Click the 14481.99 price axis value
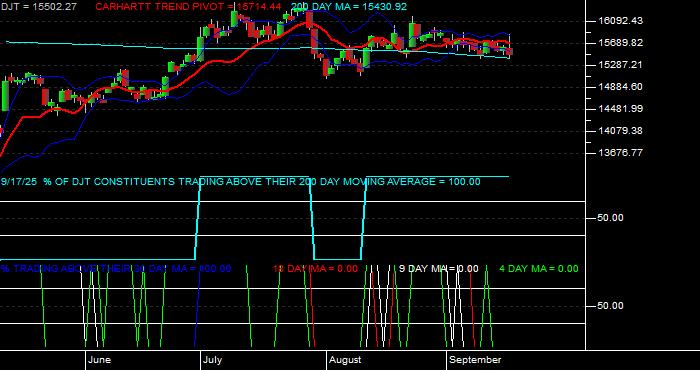 tap(621, 108)
